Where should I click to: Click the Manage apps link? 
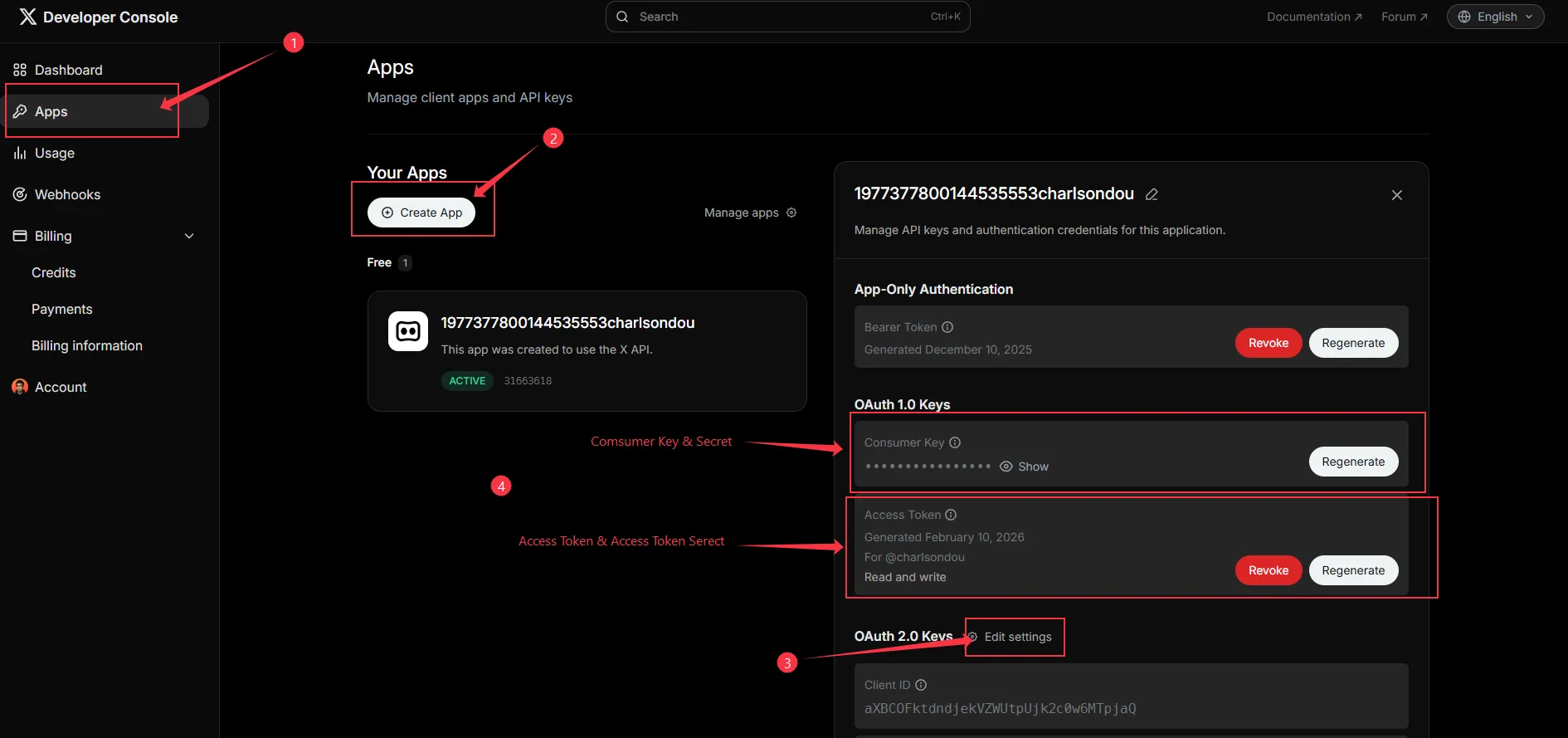click(750, 213)
